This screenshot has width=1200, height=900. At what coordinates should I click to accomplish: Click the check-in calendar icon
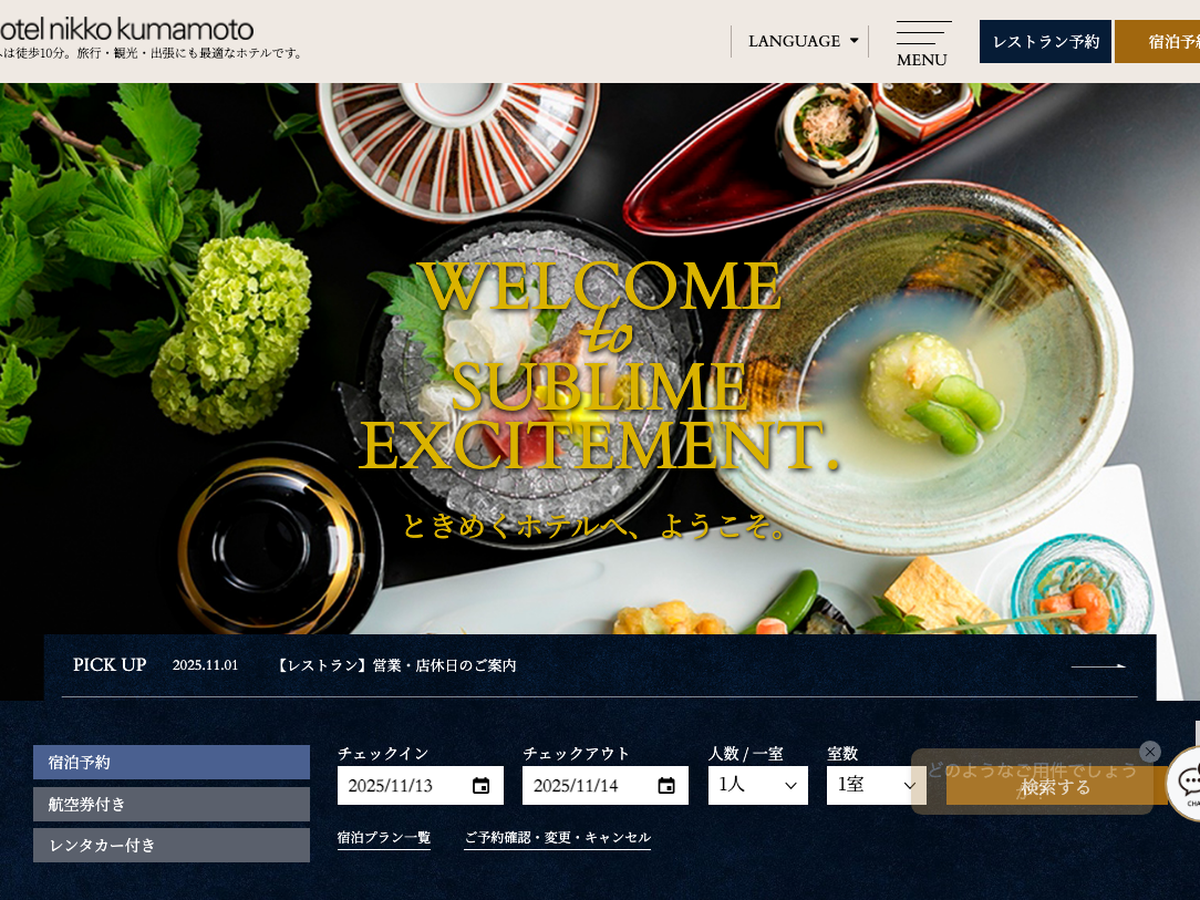pyautogui.click(x=481, y=786)
